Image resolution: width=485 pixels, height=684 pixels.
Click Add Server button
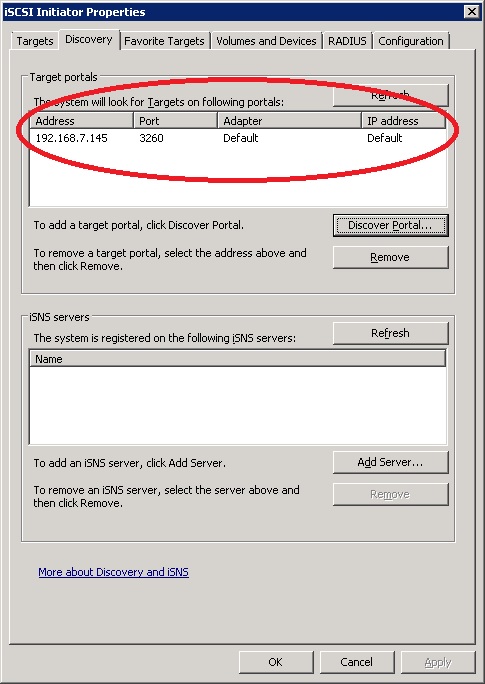pyautogui.click(x=390, y=462)
